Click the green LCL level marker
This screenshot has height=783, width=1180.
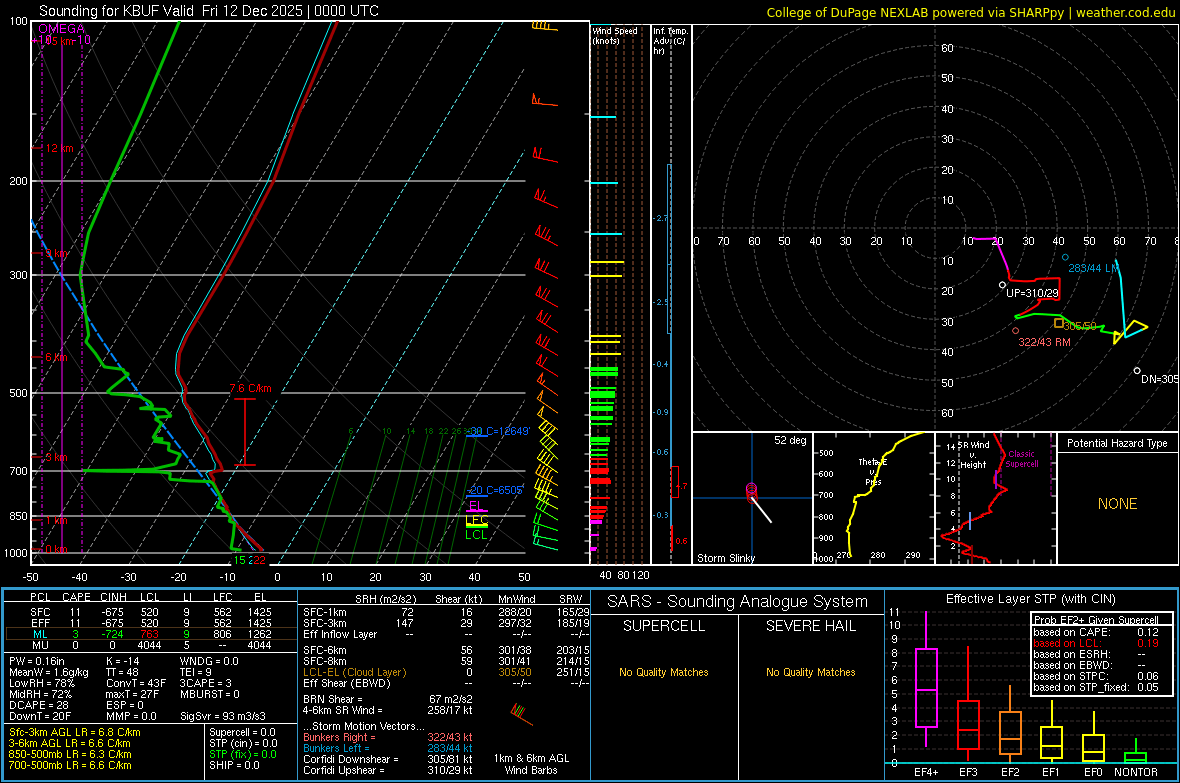476,535
